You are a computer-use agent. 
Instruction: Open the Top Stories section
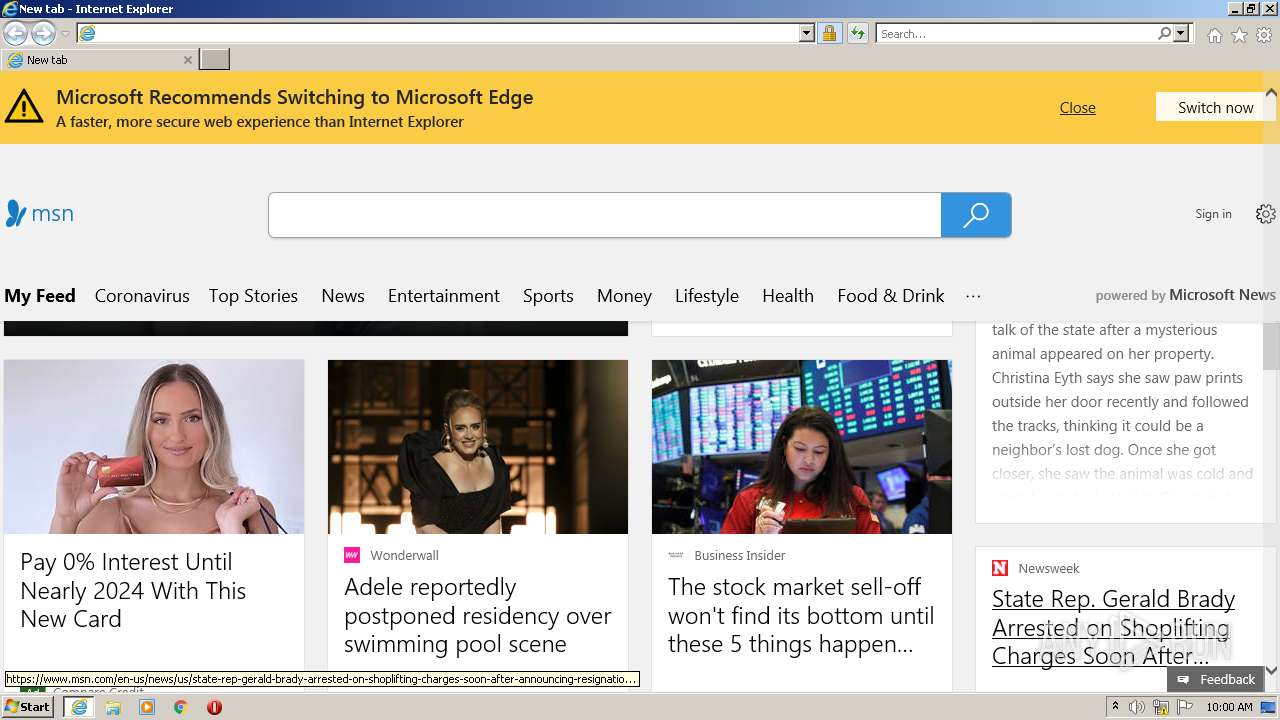253,295
